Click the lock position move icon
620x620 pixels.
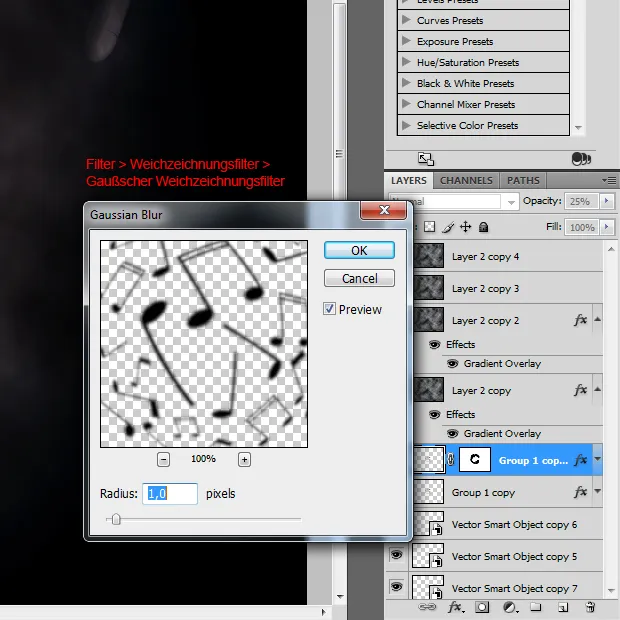[466, 228]
